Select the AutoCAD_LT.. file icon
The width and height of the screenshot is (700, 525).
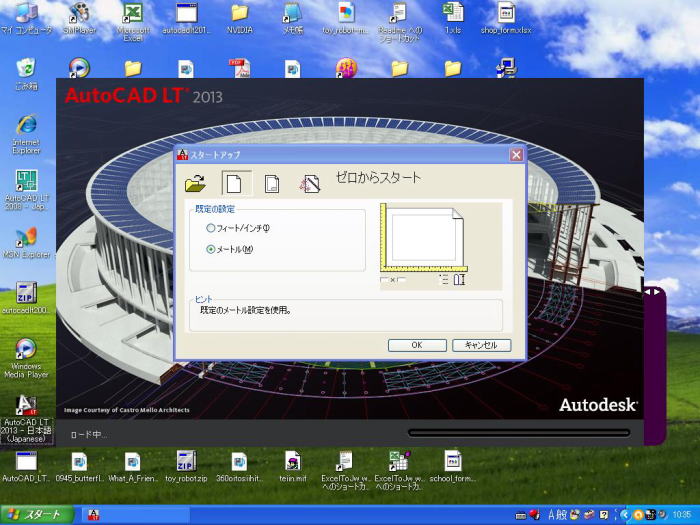26,467
